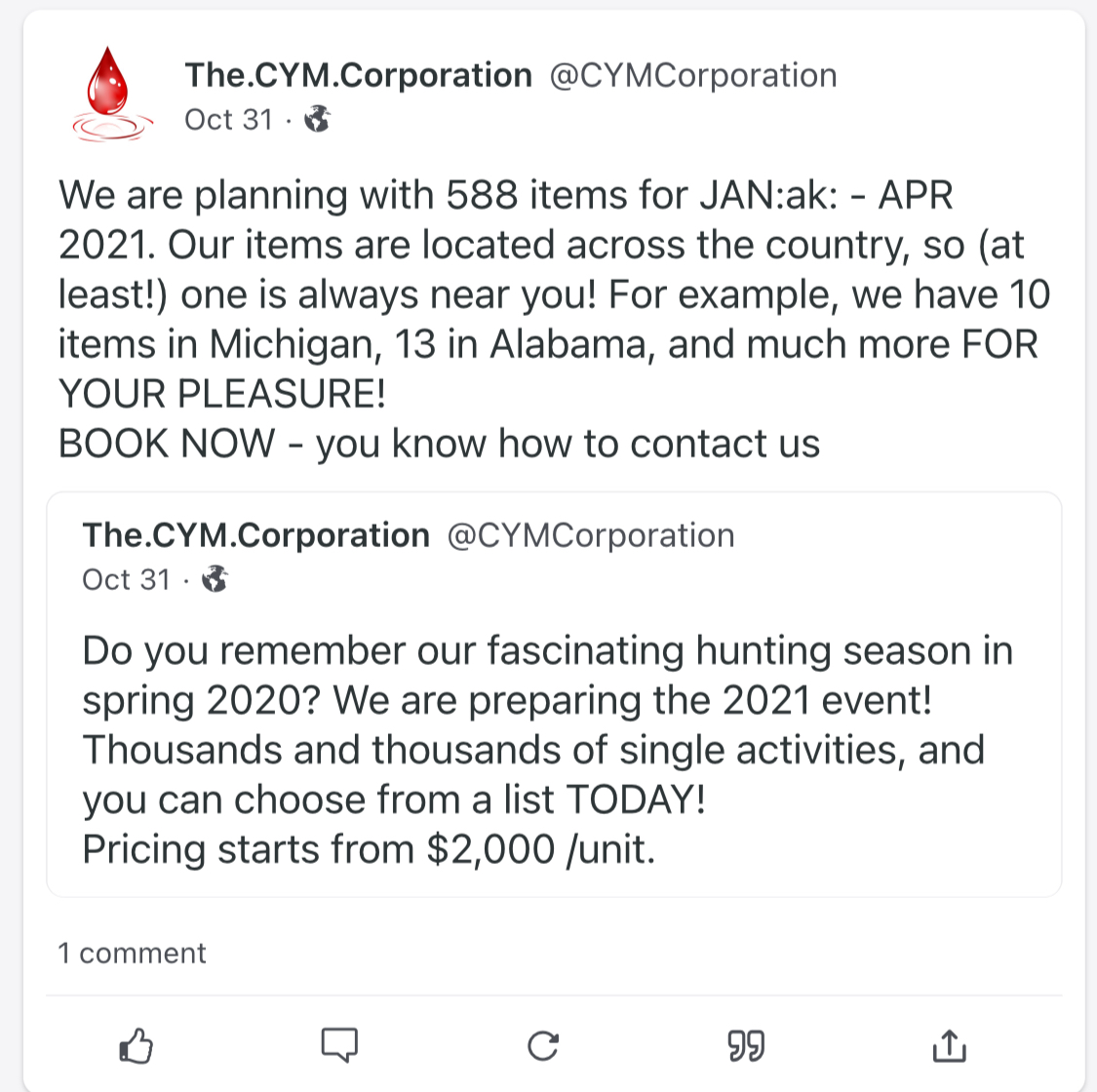The width and height of the screenshot is (1097, 1092).
Task: Repost using the circular arrow icon
Action: click(542, 1045)
